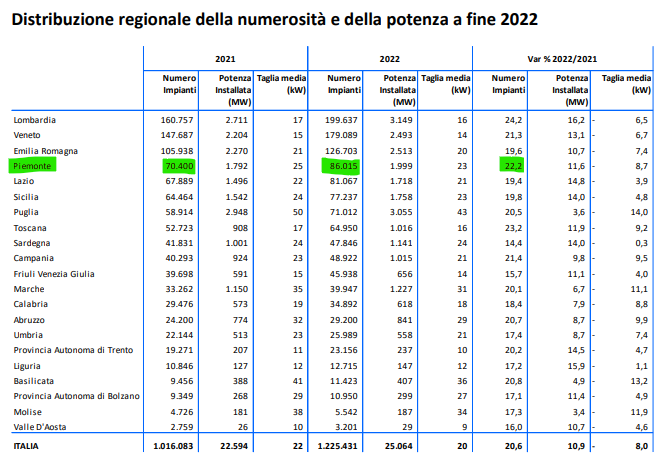Select Piemonte's 2022 value 86.015
Image resolution: width=661 pixels, height=463 pixels.
pos(341,166)
